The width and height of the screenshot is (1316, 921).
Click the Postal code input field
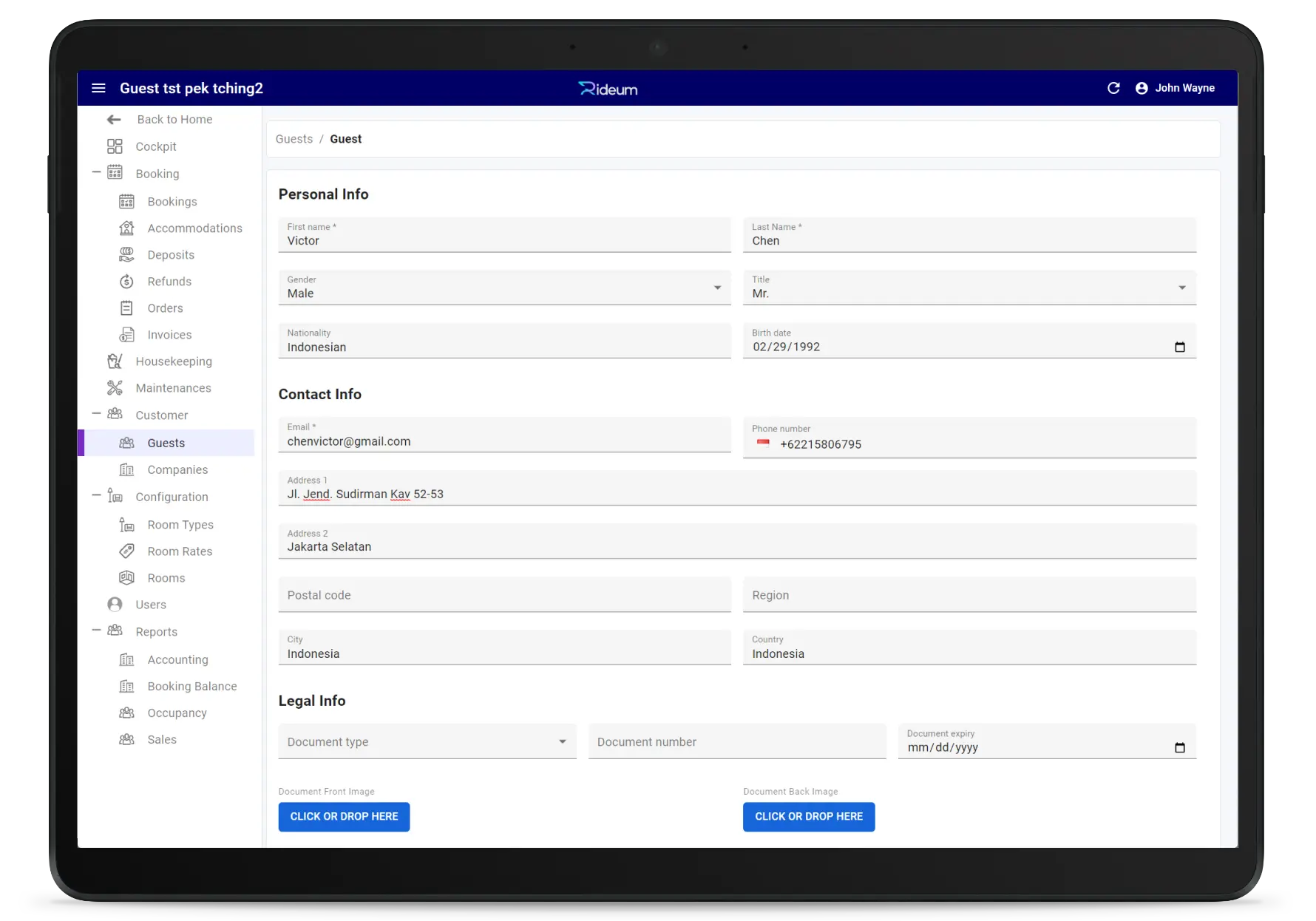pyautogui.click(x=504, y=595)
